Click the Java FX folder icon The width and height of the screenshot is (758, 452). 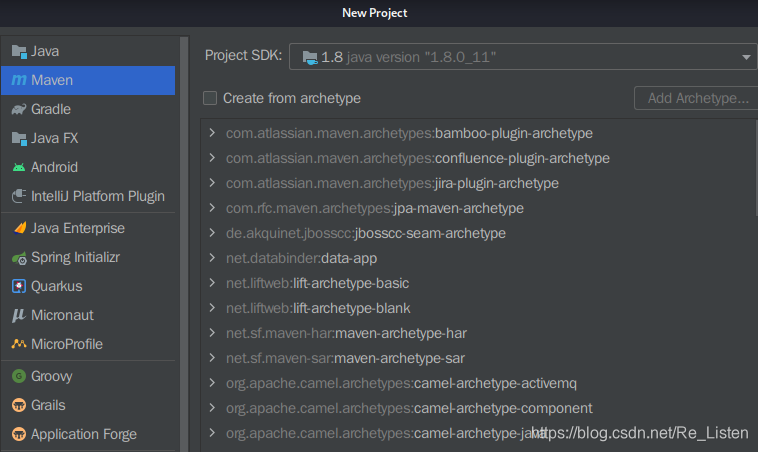pyautogui.click(x=19, y=138)
